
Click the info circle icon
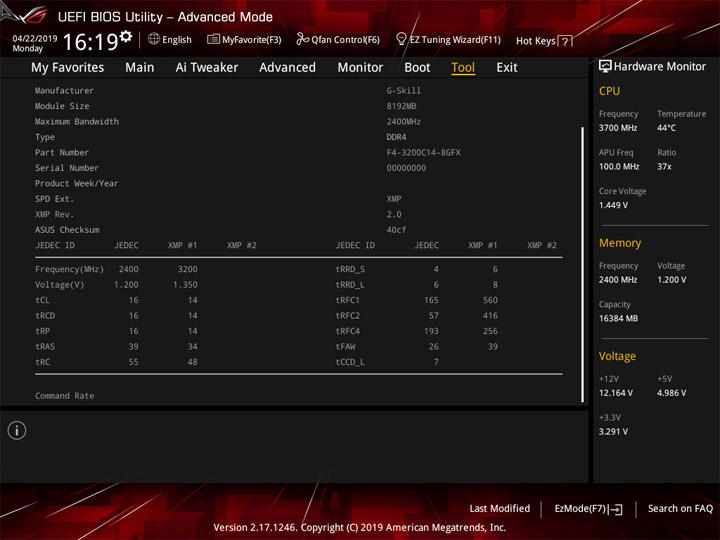[17, 430]
